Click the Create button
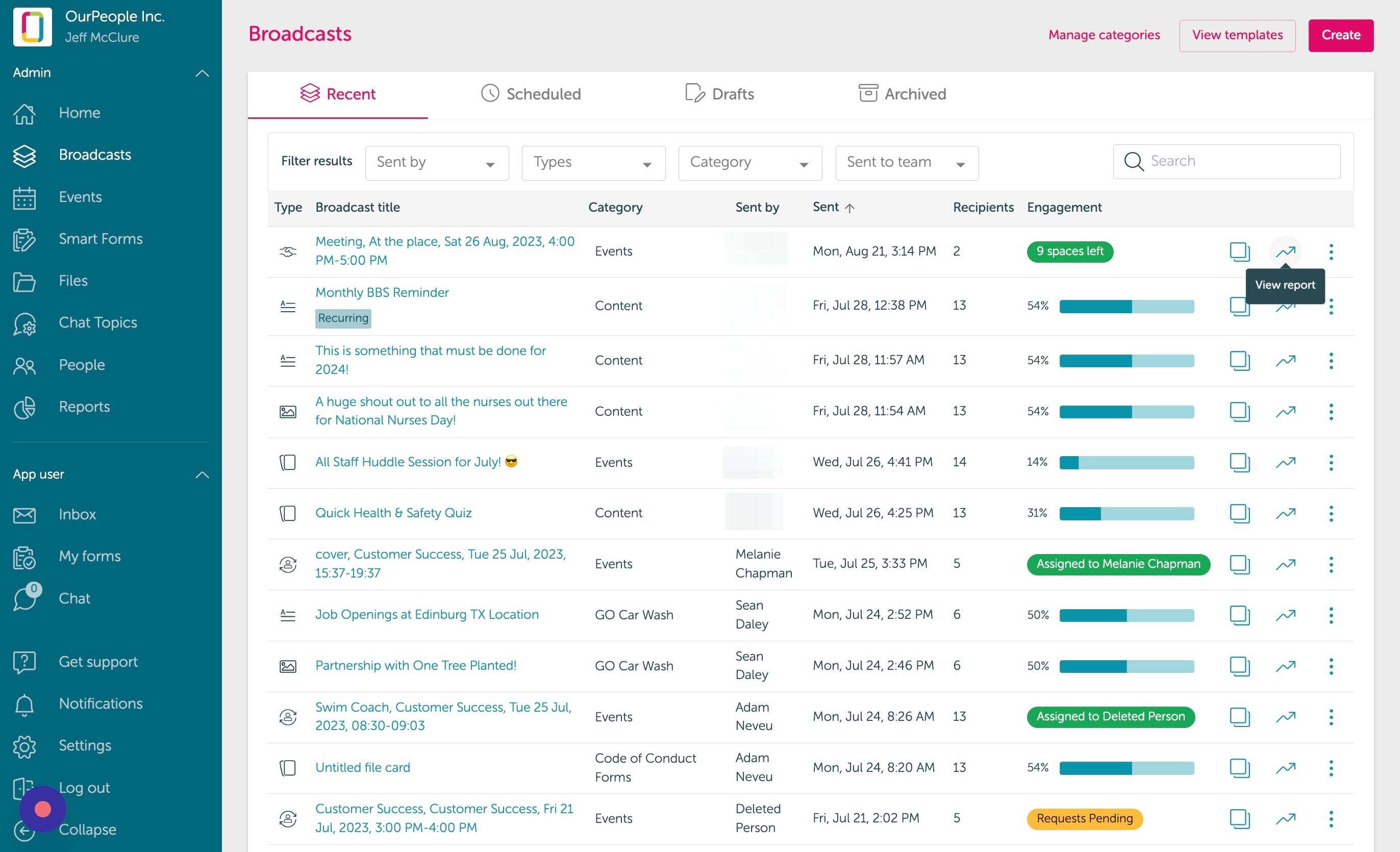1400x852 pixels. tap(1340, 35)
